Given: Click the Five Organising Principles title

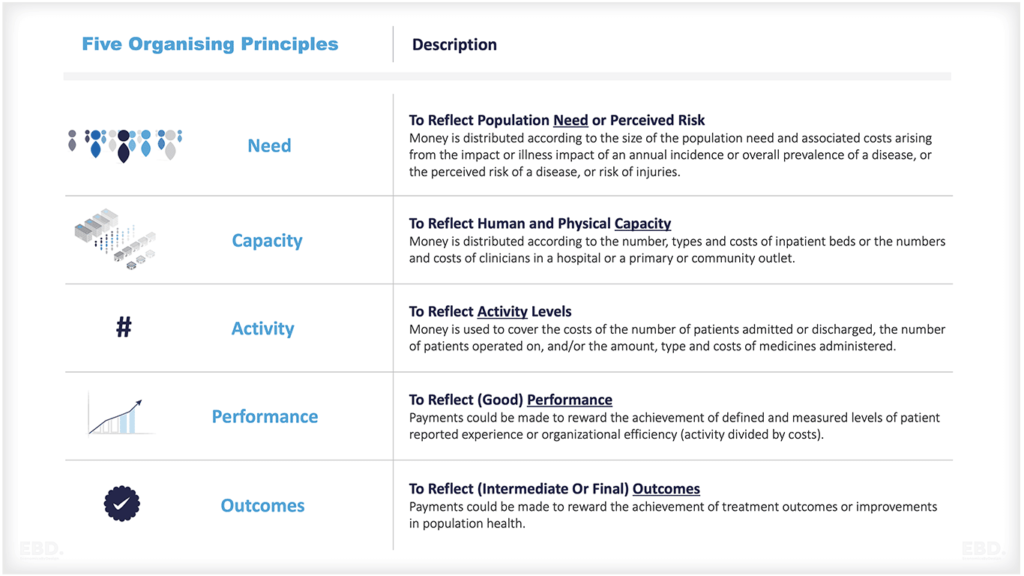Looking at the screenshot, I should pyautogui.click(x=210, y=44).
